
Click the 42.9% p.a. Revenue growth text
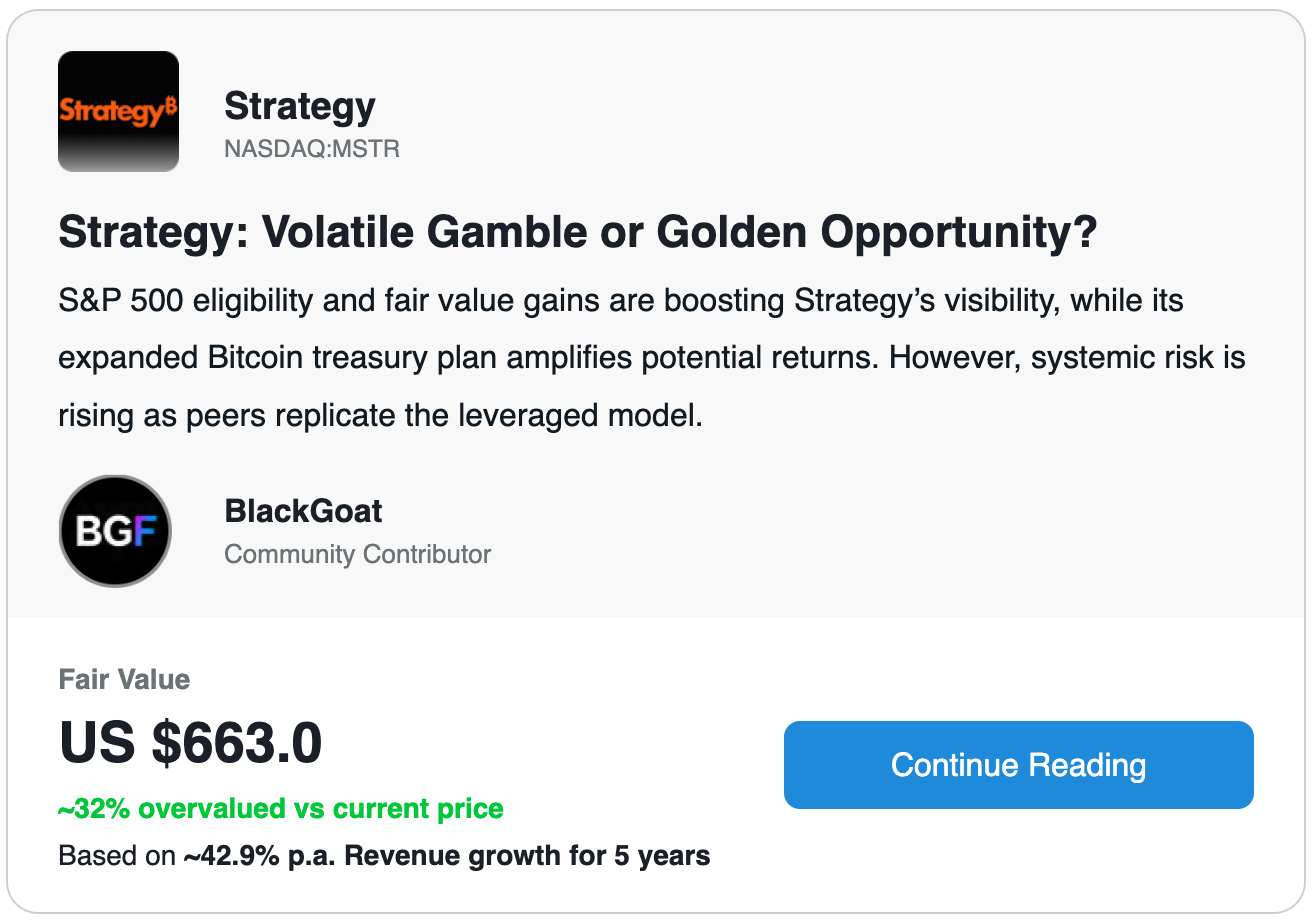pyautogui.click(x=446, y=856)
